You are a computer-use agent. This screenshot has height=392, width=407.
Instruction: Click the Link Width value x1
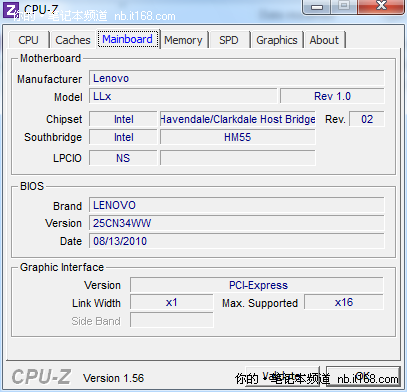click(x=172, y=302)
